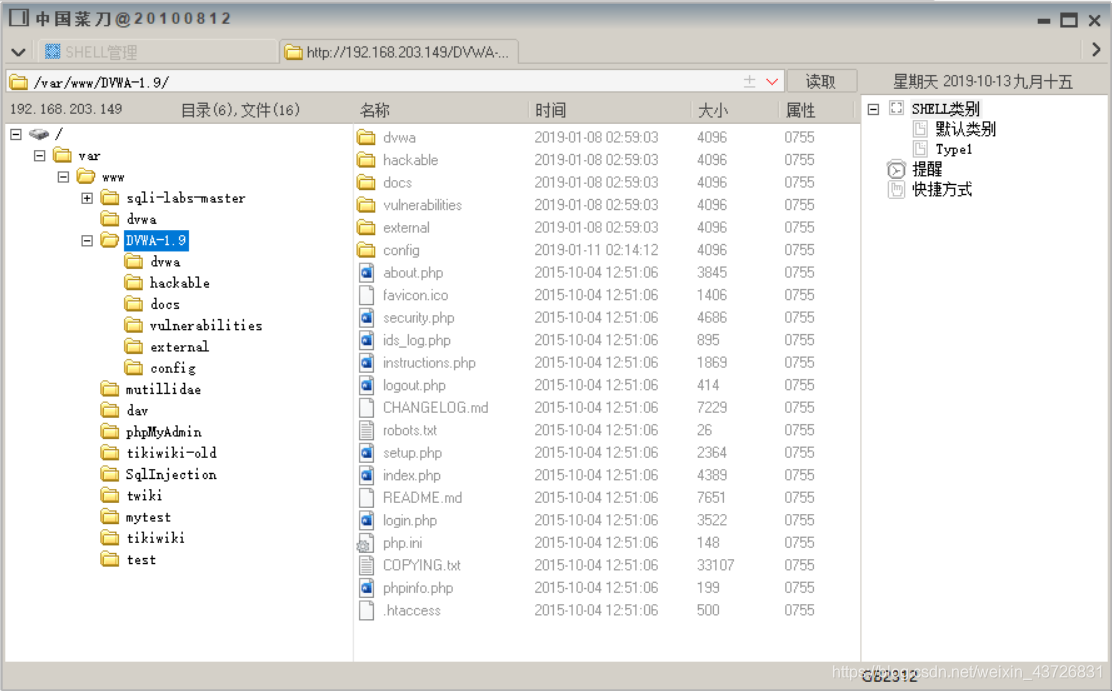Image resolution: width=1112 pixels, height=691 pixels.
Task: Select 默认类别 in right panel
Action: pos(965,128)
